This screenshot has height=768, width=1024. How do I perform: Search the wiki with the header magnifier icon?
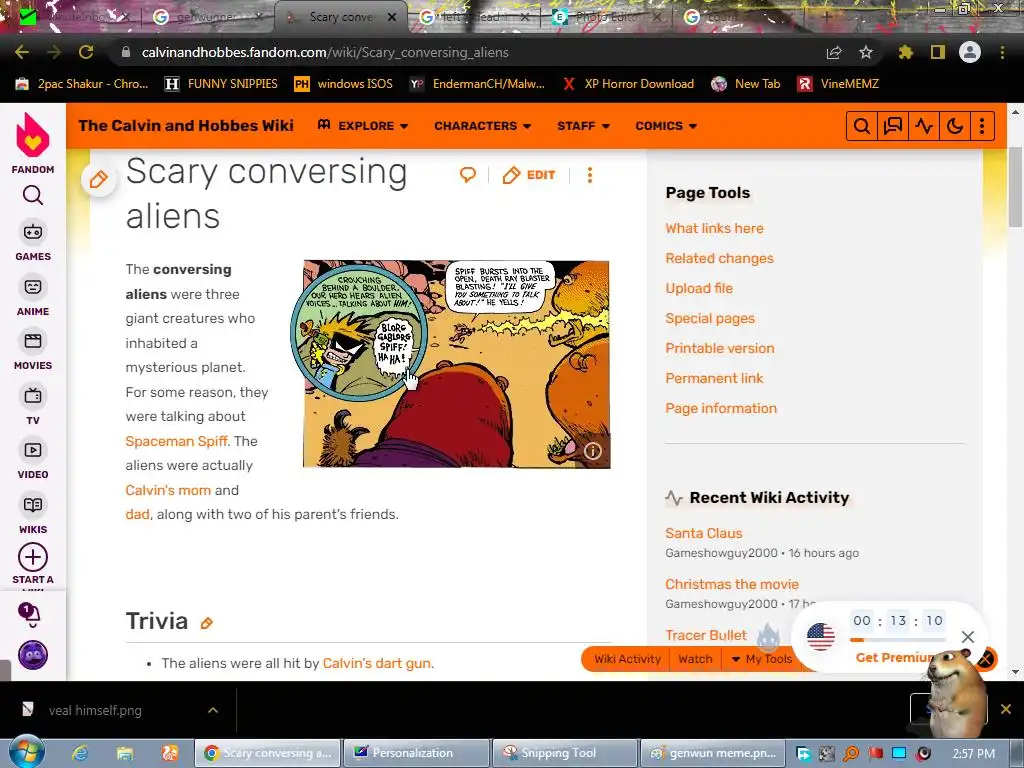coord(861,126)
